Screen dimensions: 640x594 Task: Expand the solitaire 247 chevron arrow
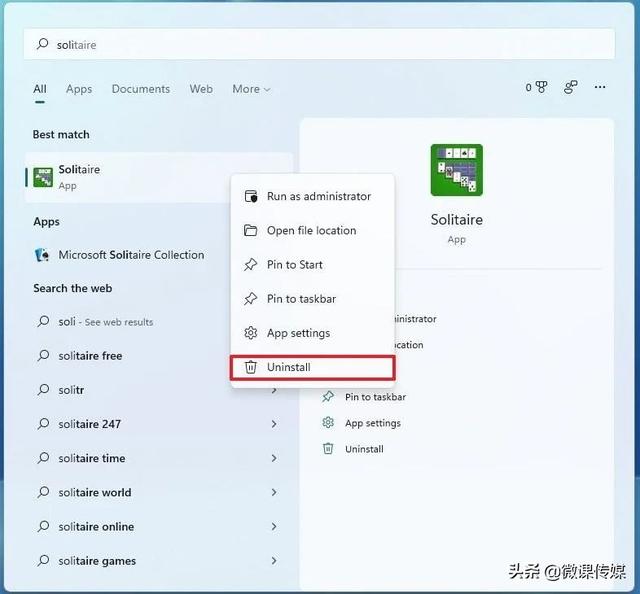pos(274,424)
